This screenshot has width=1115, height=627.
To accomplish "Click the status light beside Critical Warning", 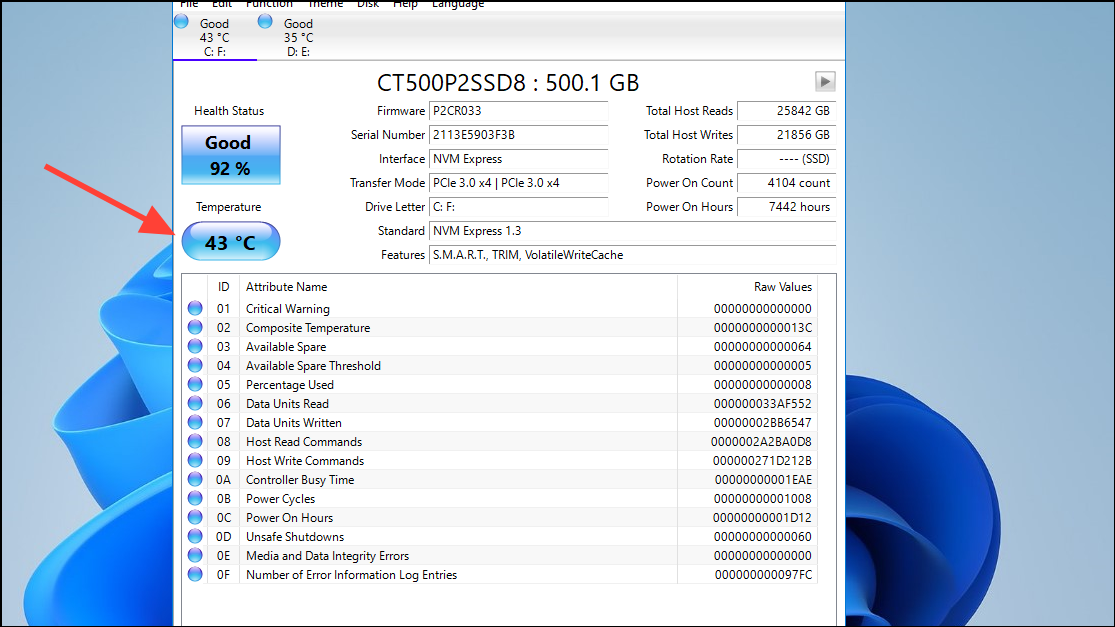I will pyautogui.click(x=195, y=308).
